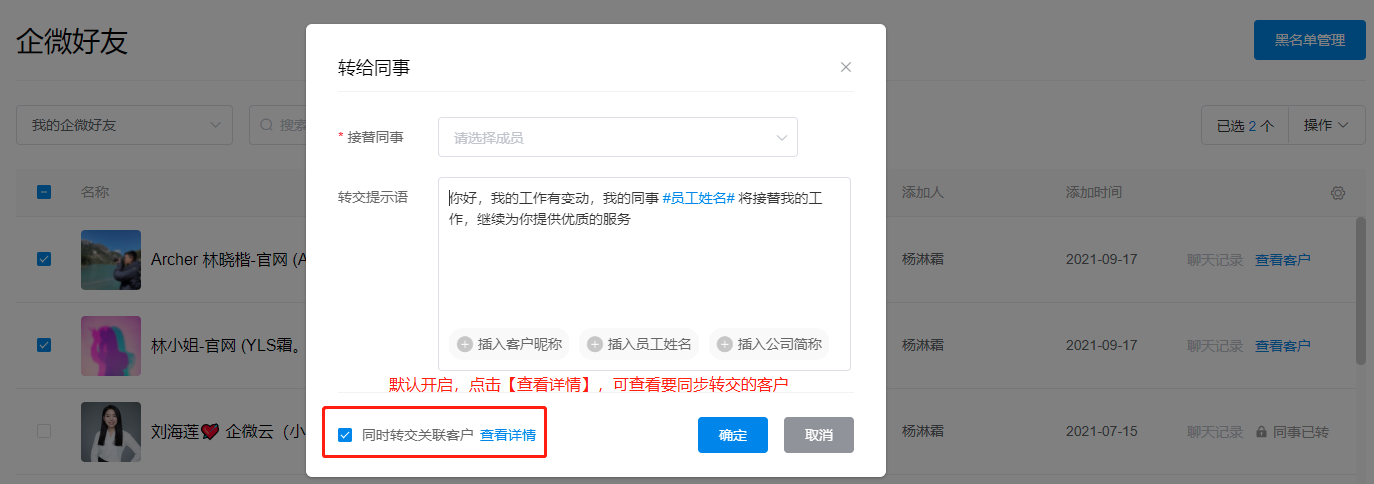Click plus icon for 插入员工姓名
Image resolution: width=1374 pixels, height=484 pixels.
tap(595, 344)
